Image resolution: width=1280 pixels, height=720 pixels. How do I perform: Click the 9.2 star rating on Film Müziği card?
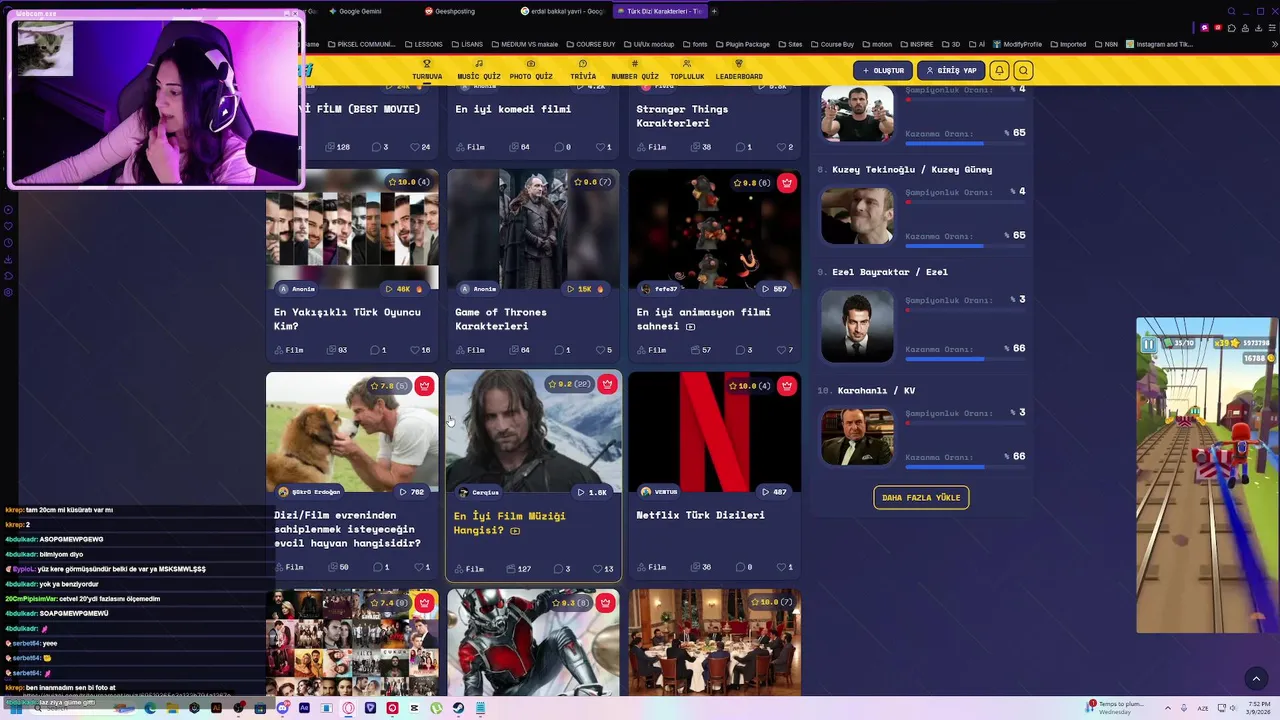click(x=569, y=384)
